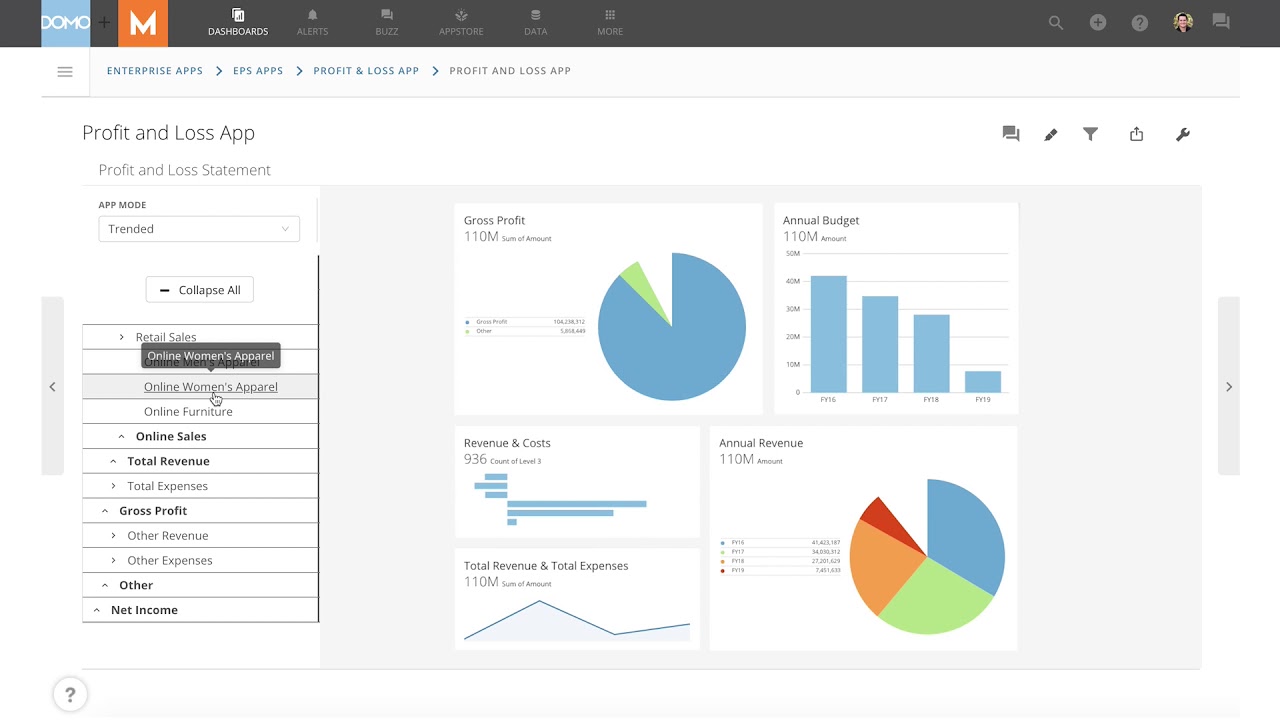Edit the dashboard using the pencil icon

pos(1050,133)
